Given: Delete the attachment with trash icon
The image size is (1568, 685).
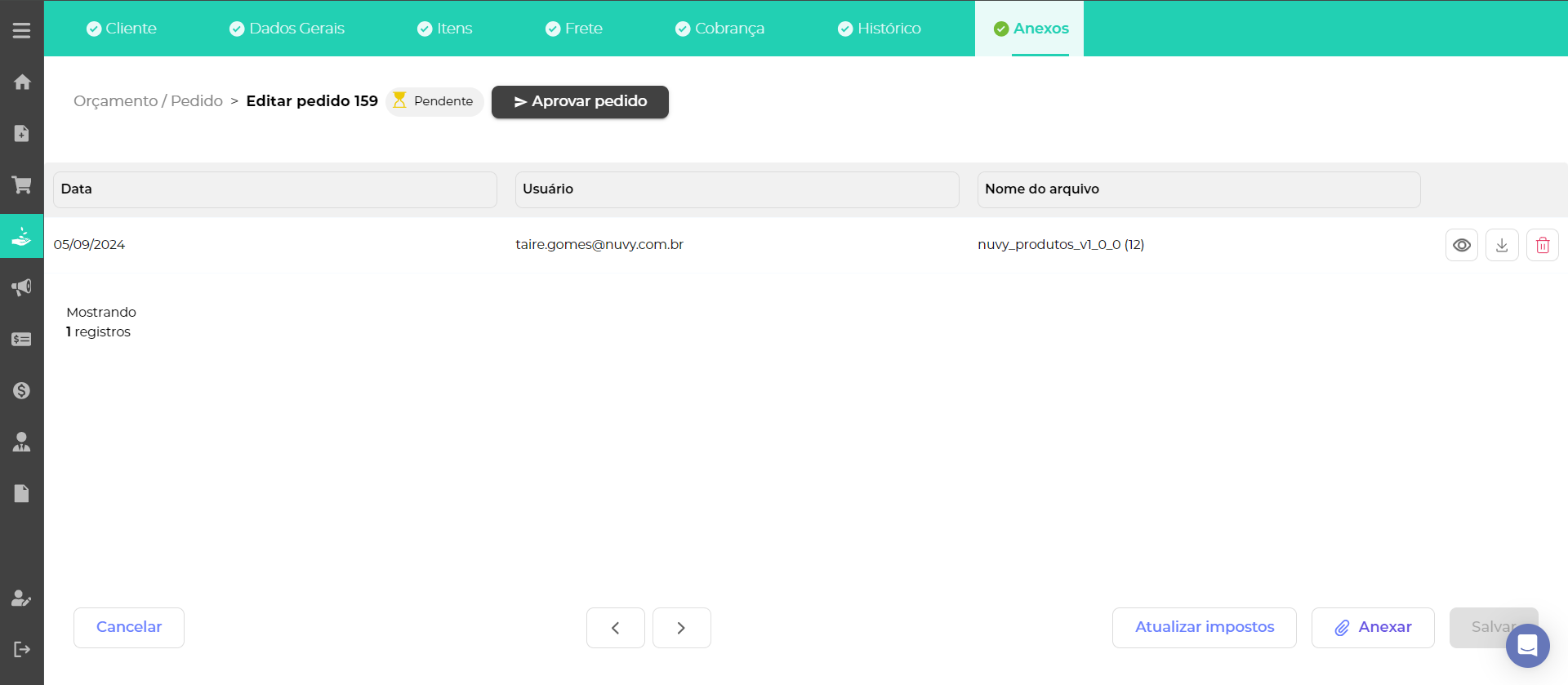Looking at the screenshot, I should pos(1542,245).
